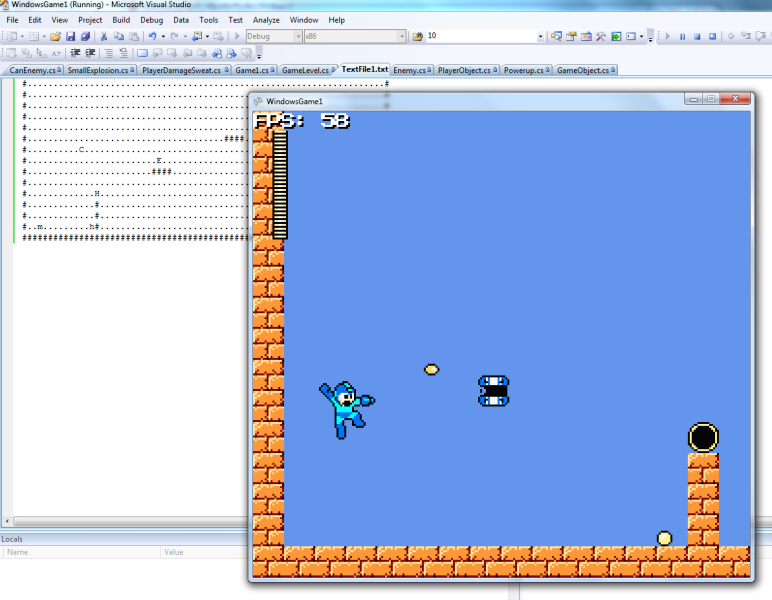772x600 pixels.
Task: Expand the New Project dropdown arrow
Action: 22,36
